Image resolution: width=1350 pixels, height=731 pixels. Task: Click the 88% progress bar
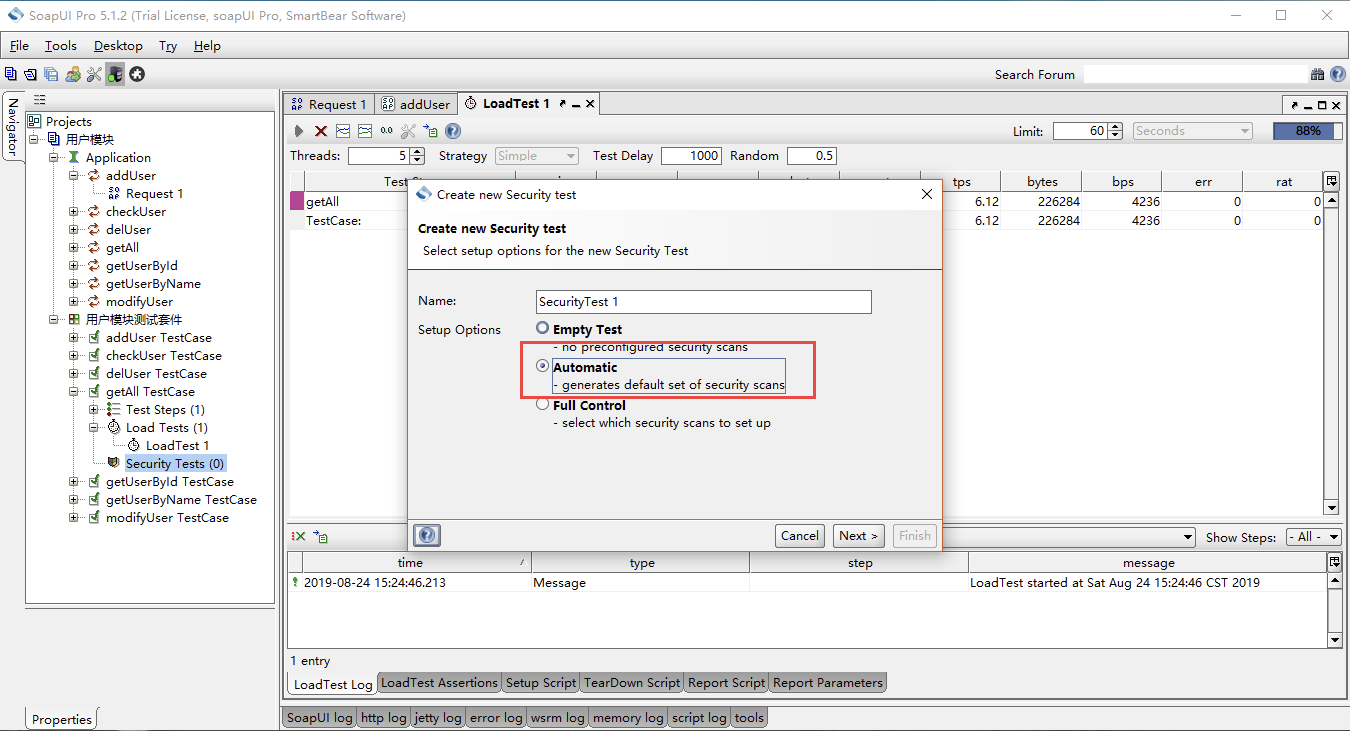1308,131
